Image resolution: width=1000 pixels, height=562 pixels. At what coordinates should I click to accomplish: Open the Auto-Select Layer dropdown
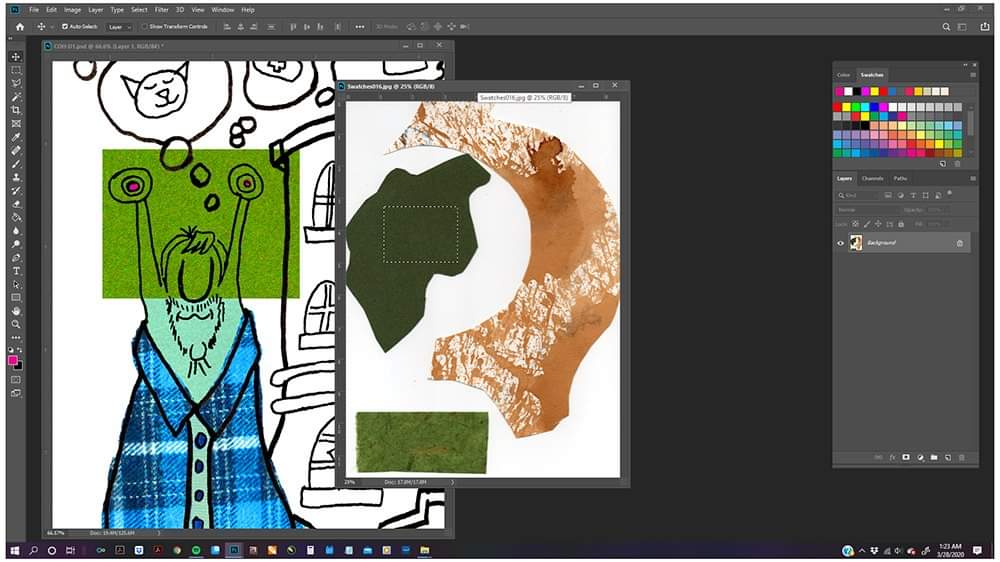click(119, 27)
